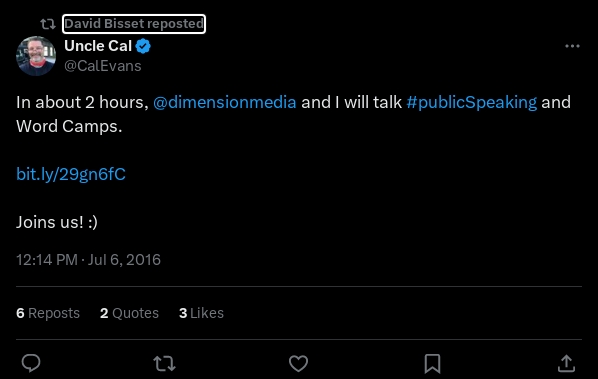The height and width of the screenshot is (379, 598).
Task: Open Uncle Cal's profile picture
Action: (x=36, y=56)
